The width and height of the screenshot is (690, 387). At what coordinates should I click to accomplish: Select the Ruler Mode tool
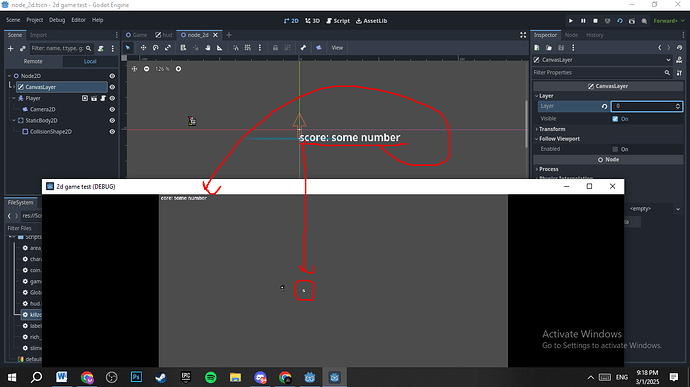pos(220,48)
